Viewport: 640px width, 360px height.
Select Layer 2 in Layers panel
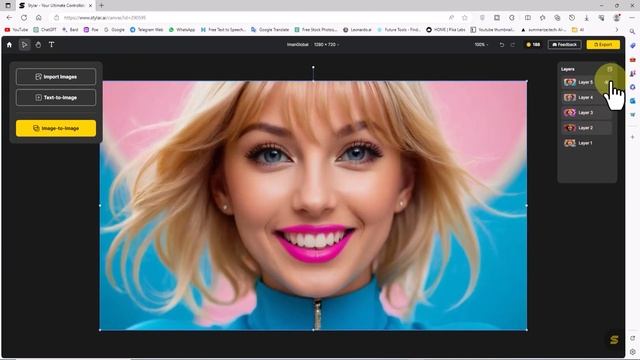[587, 128]
